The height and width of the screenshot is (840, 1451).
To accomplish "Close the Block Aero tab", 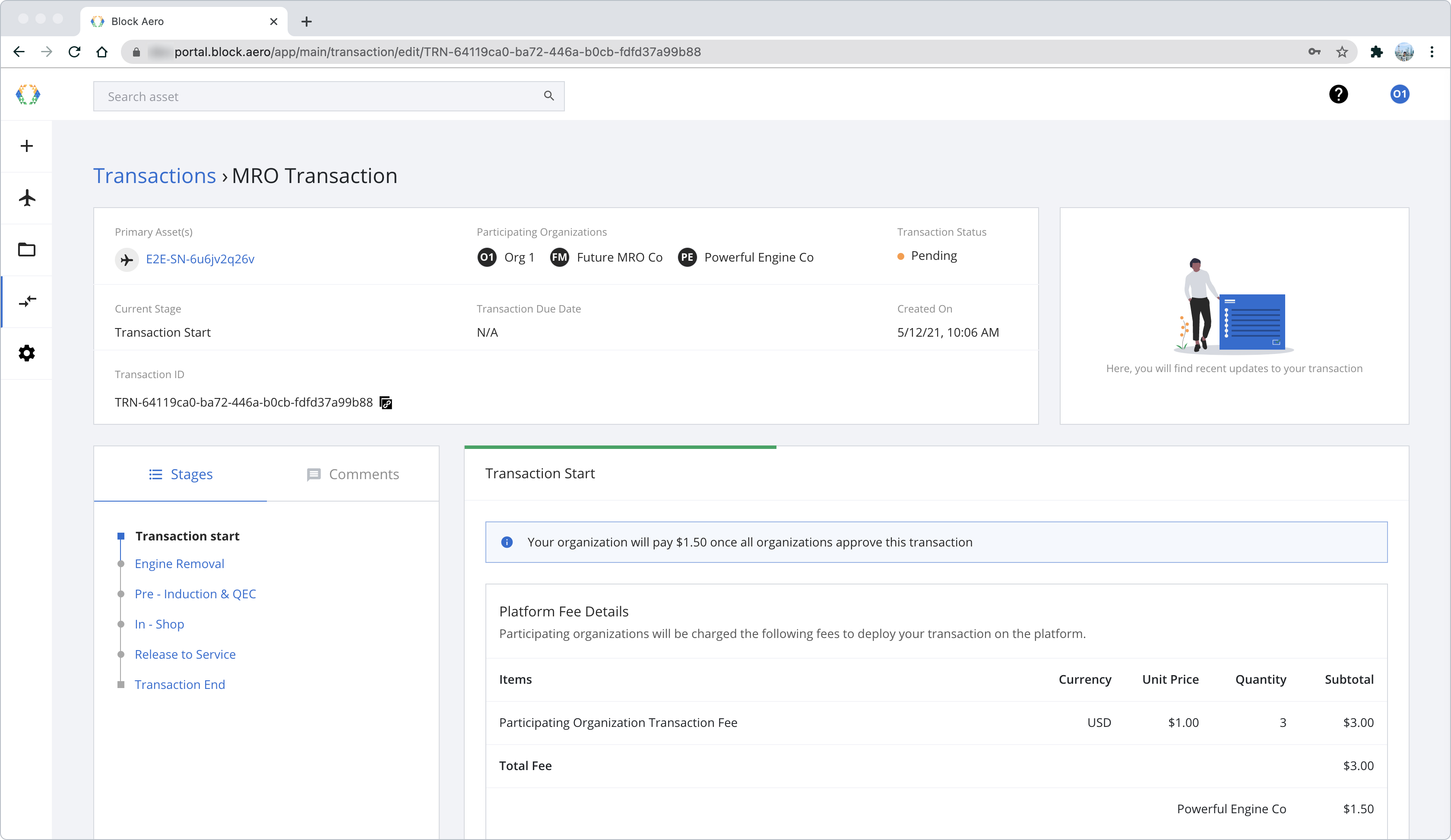I will [273, 21].
